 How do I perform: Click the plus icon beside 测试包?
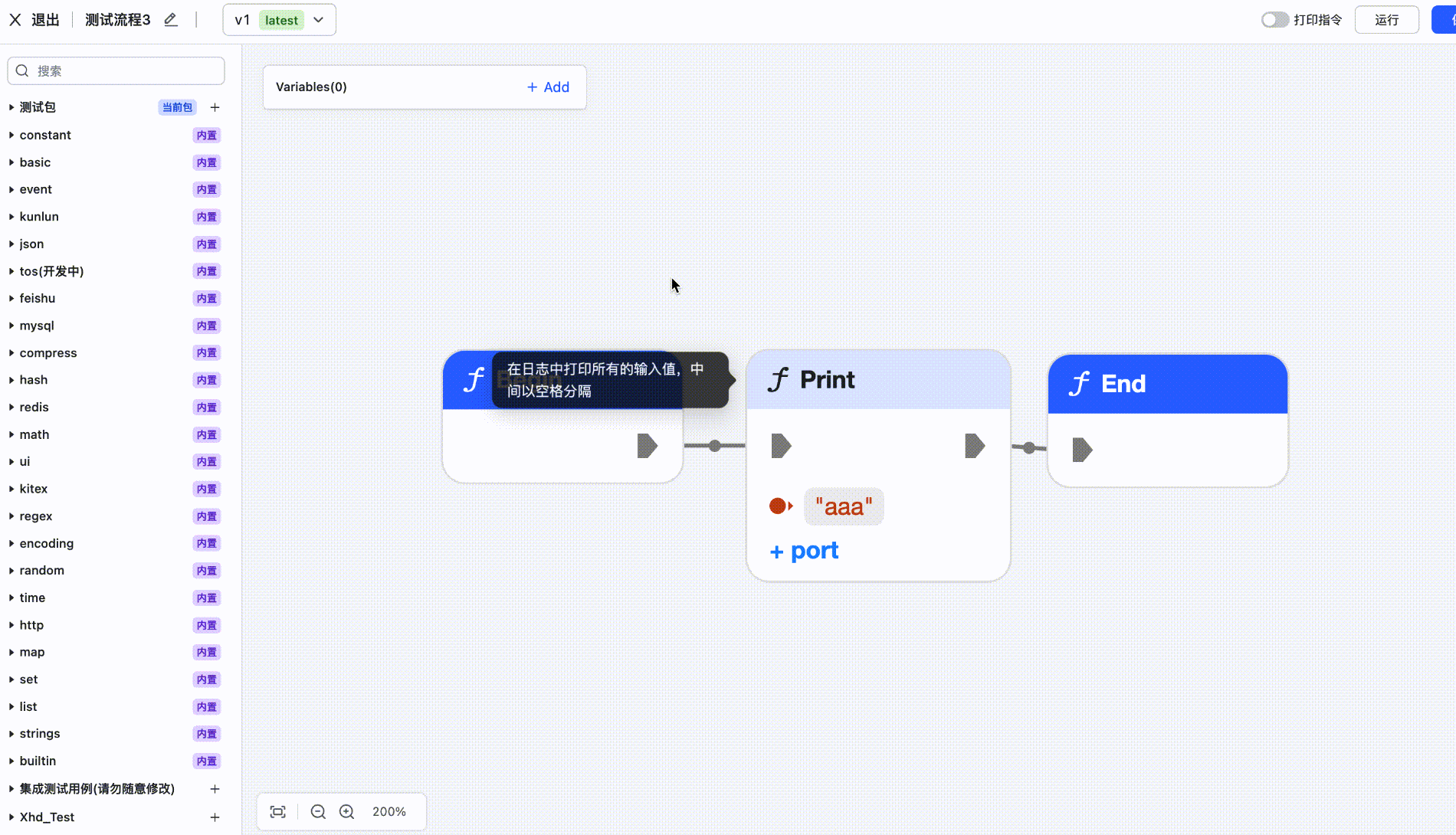pyautogui.click(x=215, y=107)
